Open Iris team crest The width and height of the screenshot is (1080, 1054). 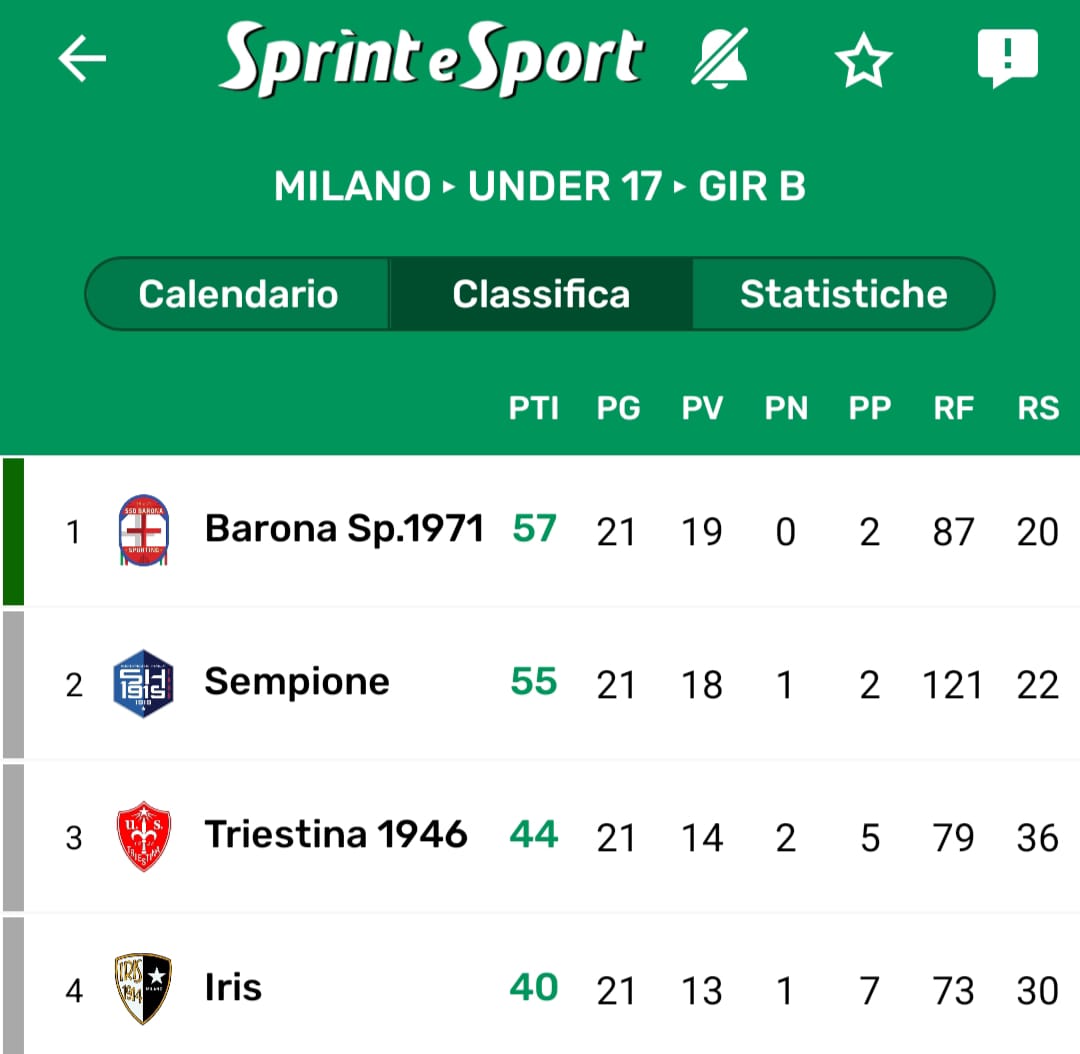click(143, 989)
